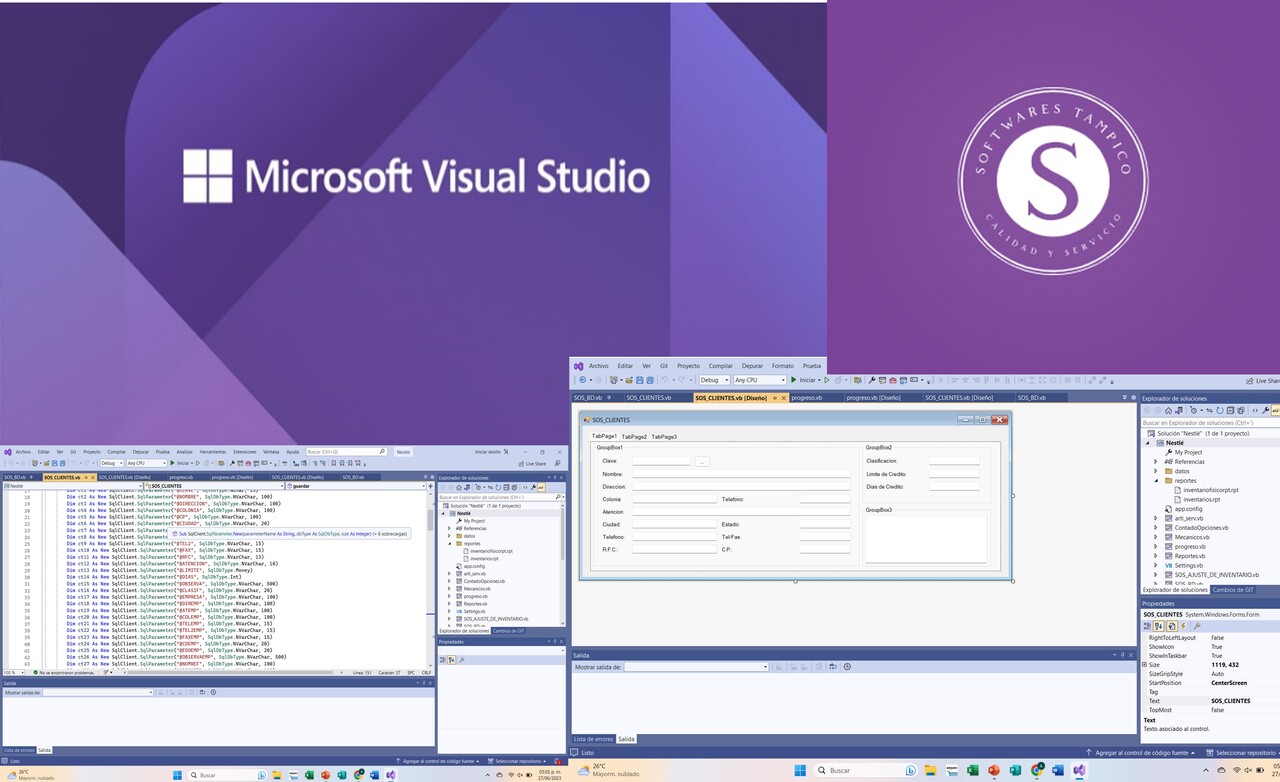The height and width of the screenshot is (782, 1280).
Task: Collapse reportes folder in right Solution Explorer
Action: pos(1155,481)
